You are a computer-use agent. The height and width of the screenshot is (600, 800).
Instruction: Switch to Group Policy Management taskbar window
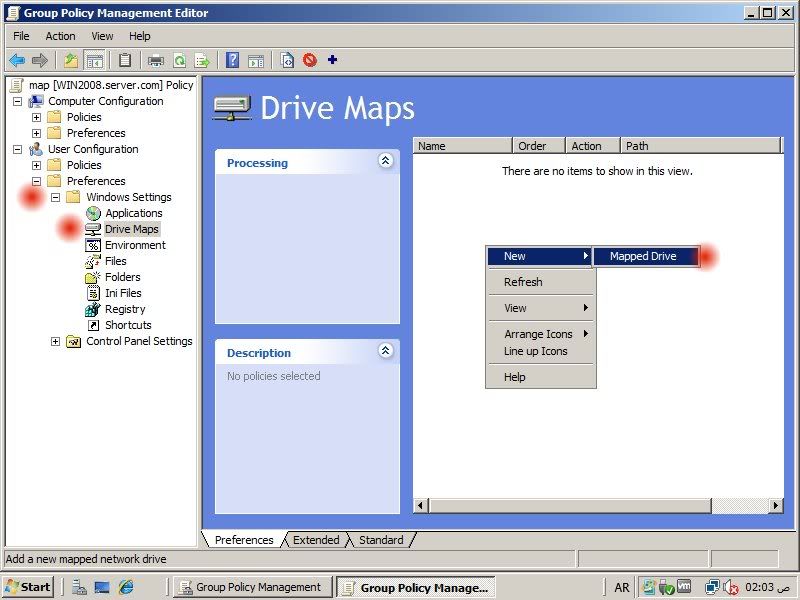coord(253,587)
